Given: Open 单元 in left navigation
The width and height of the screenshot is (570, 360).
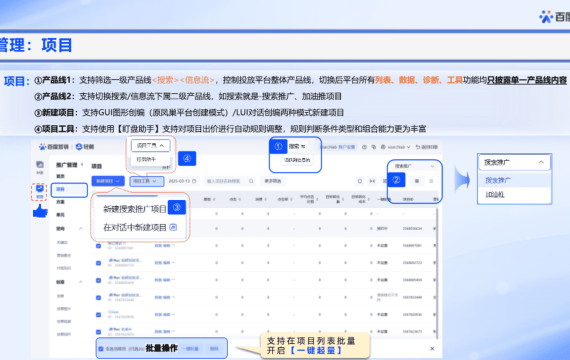Looking at the screenshot, I should tap(60, 215).
